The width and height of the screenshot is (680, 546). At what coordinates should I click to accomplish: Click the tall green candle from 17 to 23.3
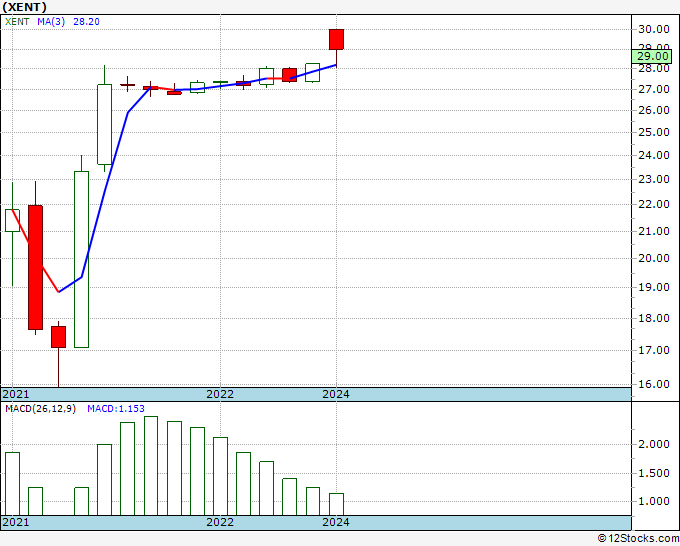[82, 259]
